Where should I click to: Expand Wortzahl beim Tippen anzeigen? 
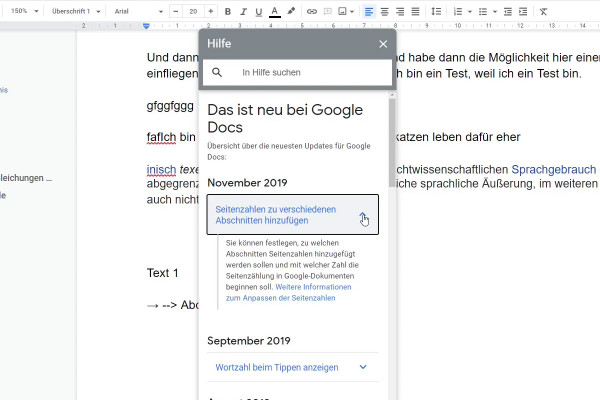[x=293, y=367]
